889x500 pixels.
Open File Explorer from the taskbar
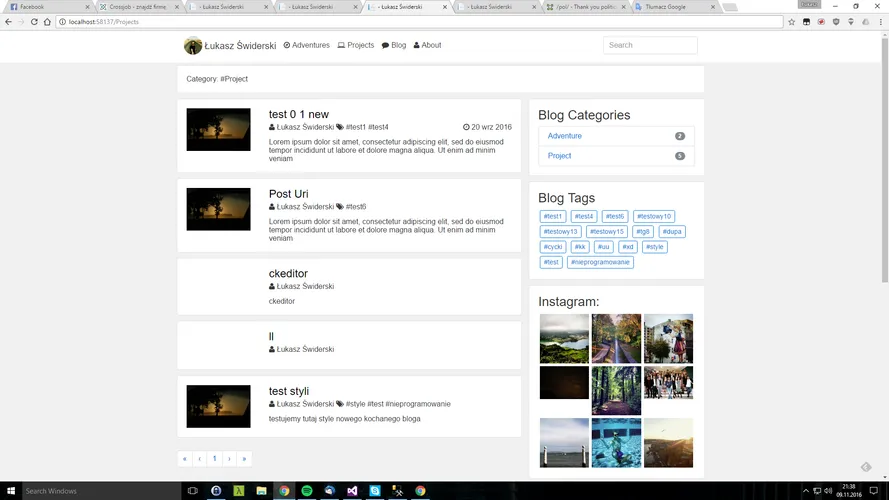pyautogui.click(x=261, y=491)
